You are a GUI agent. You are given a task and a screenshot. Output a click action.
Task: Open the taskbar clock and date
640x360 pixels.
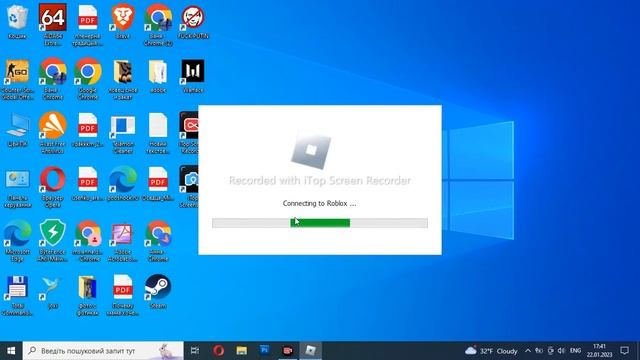click(x=600, y=351)
